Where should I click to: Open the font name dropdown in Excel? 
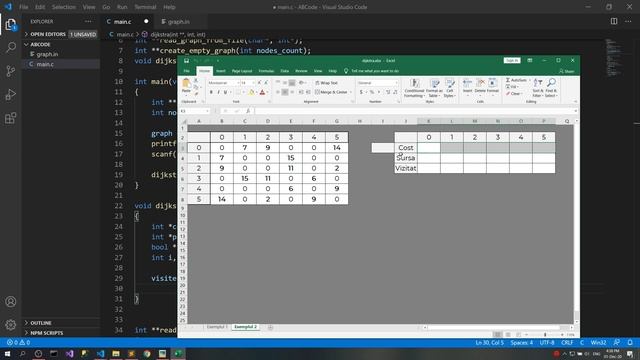click(238, 83)
